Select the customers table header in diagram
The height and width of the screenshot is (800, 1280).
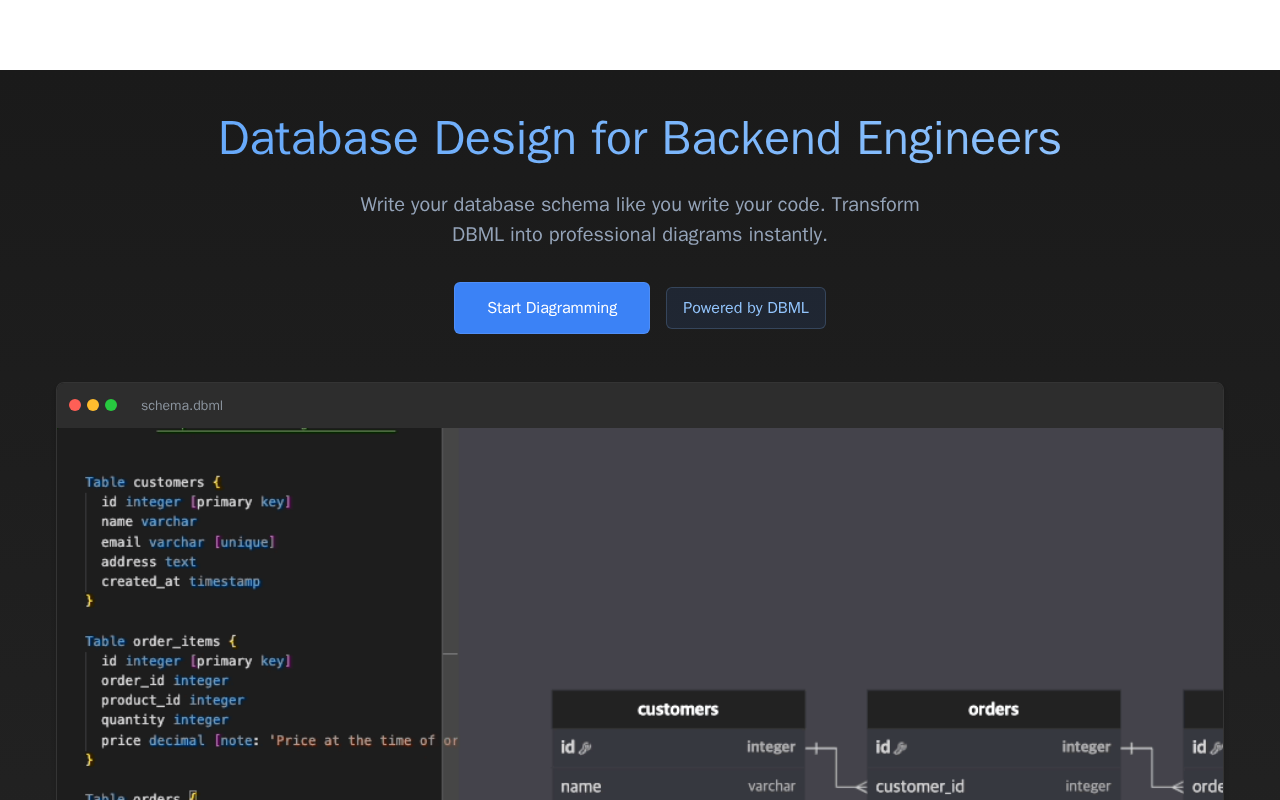[x=678, y=709]
